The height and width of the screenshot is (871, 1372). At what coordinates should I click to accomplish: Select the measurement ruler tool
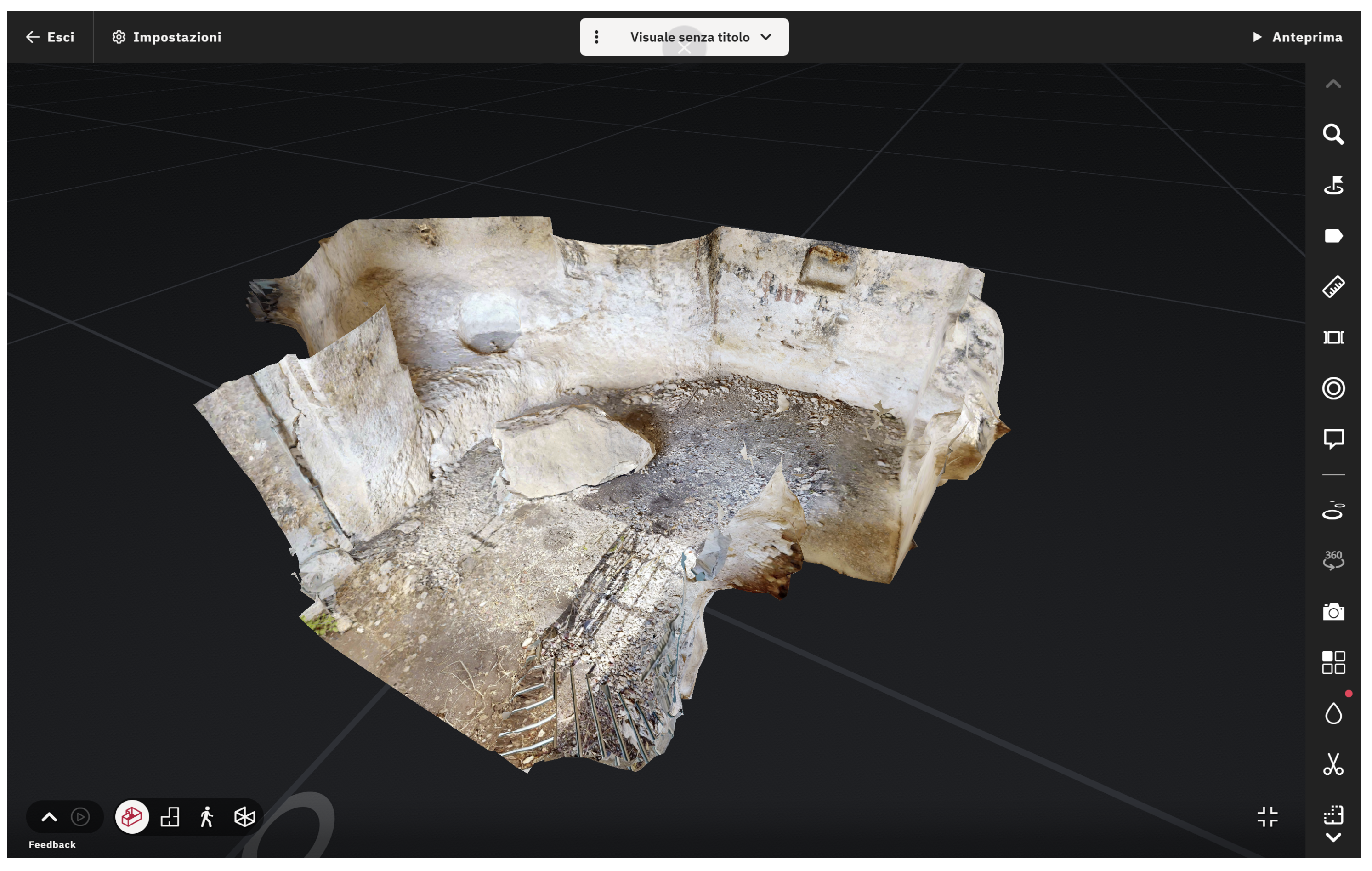click(x=1332, y=287)
